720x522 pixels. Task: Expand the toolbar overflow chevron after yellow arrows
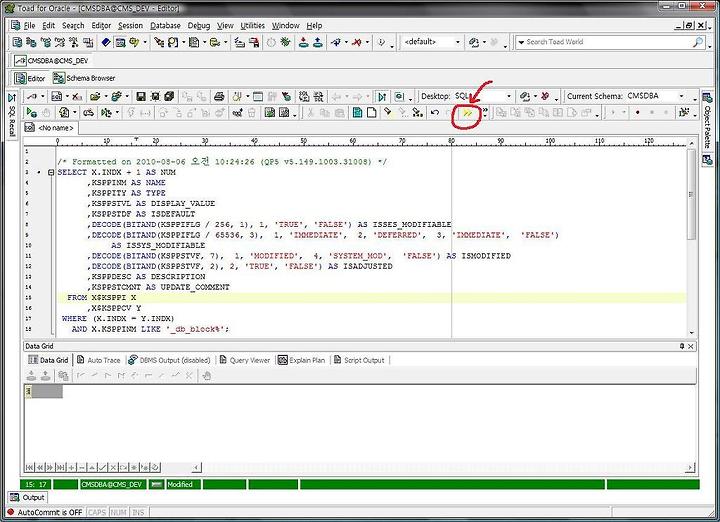[484, 112]
